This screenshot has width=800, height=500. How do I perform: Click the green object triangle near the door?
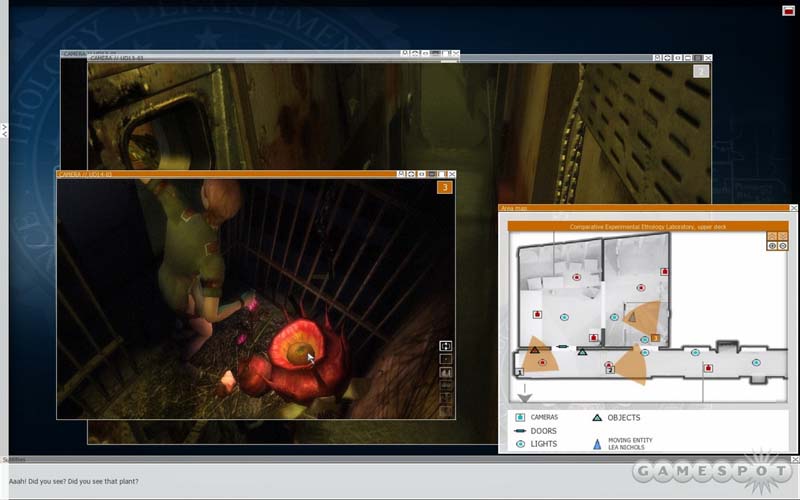point(581,352)
